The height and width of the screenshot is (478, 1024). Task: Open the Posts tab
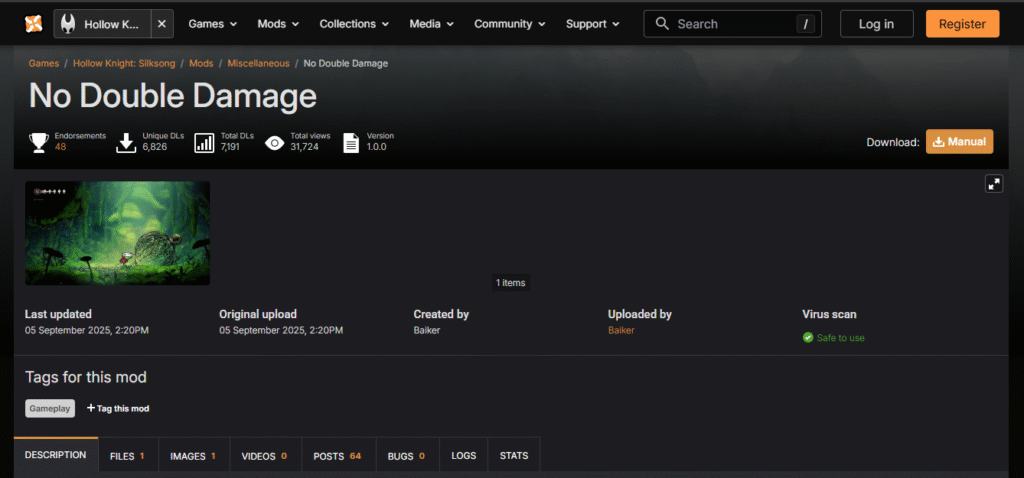click(x=338, y=456)
